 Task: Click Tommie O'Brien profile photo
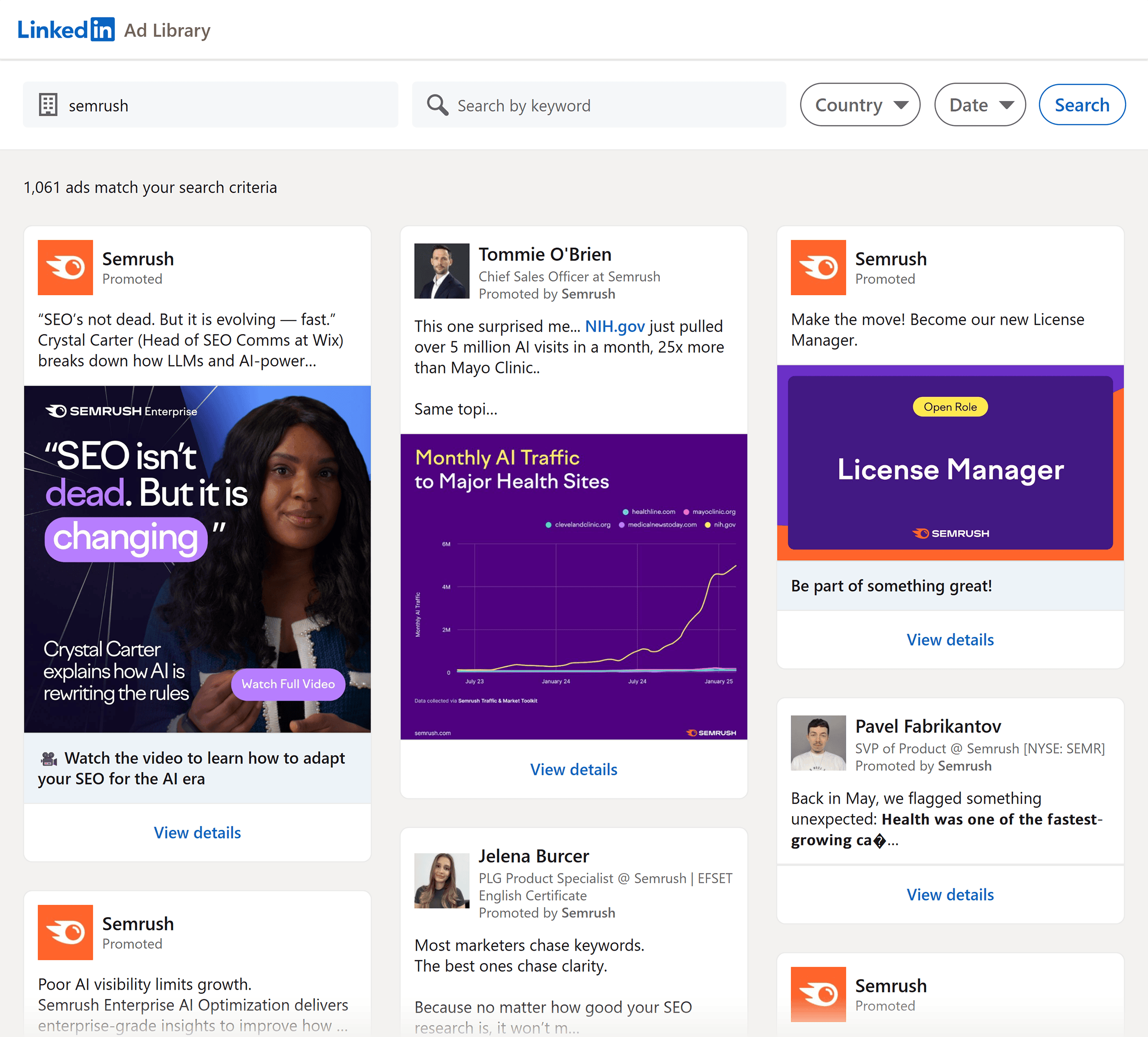tap(442, 271)
